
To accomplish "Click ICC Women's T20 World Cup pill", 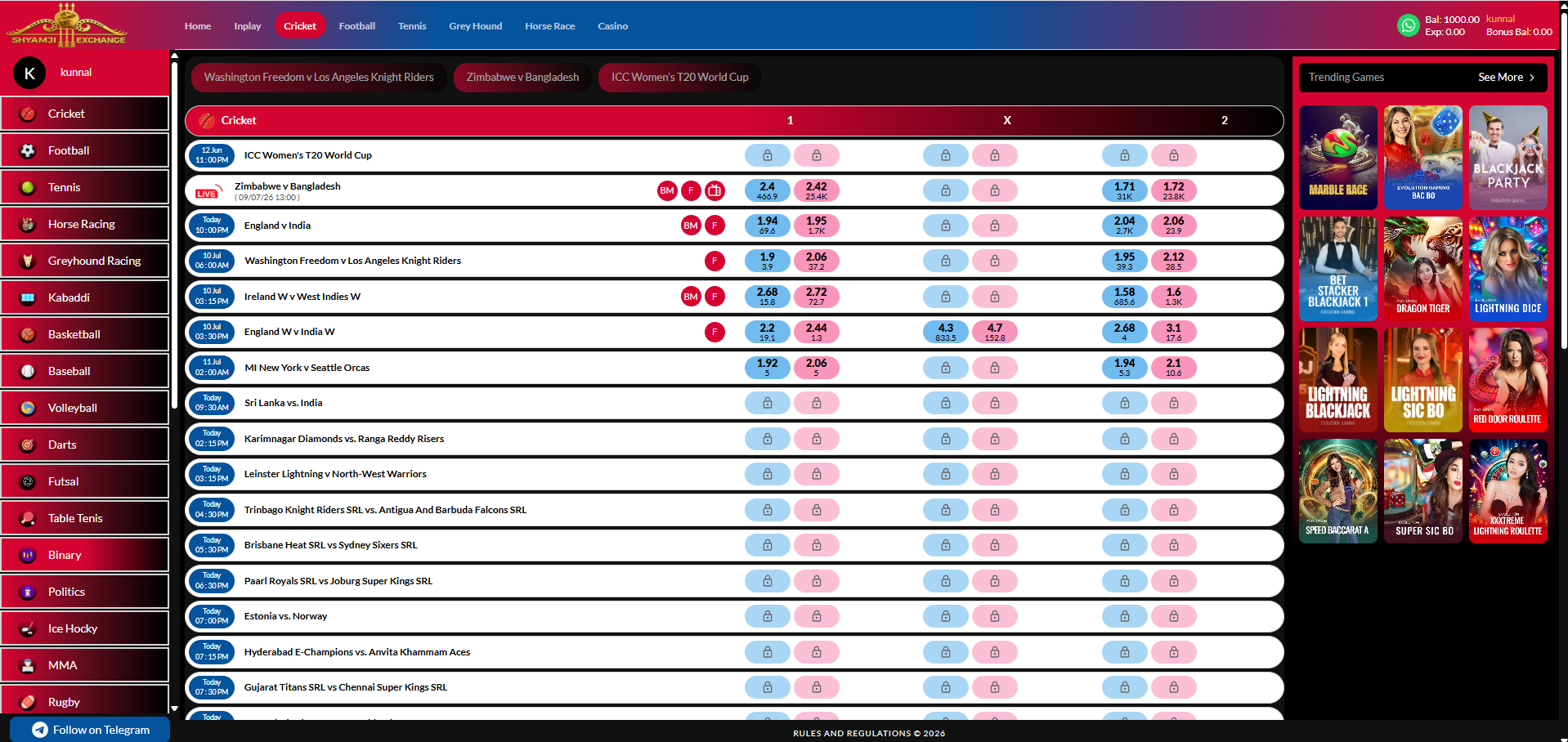I will click(680, 78).
